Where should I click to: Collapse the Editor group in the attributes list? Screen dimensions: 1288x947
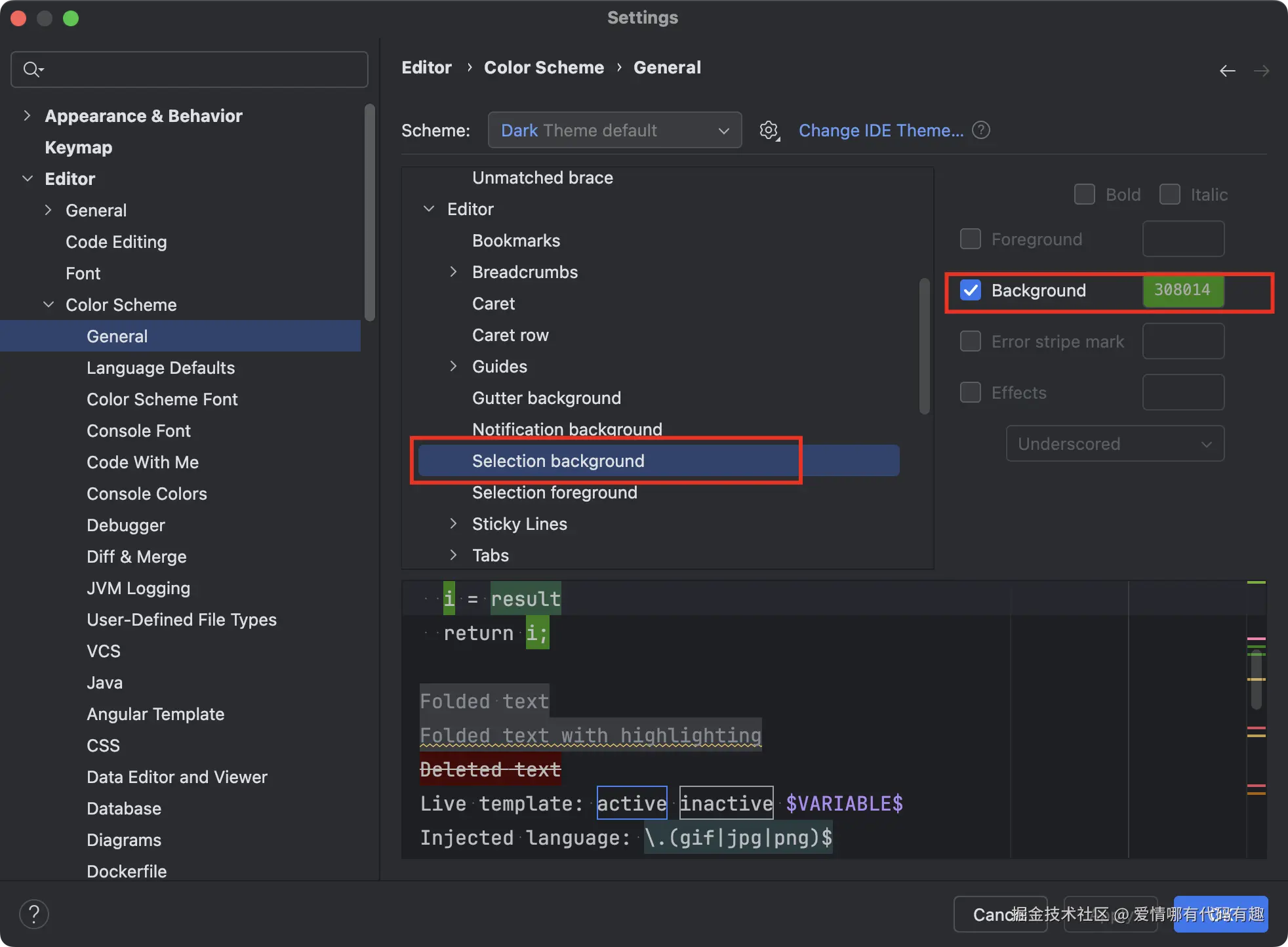429,209
